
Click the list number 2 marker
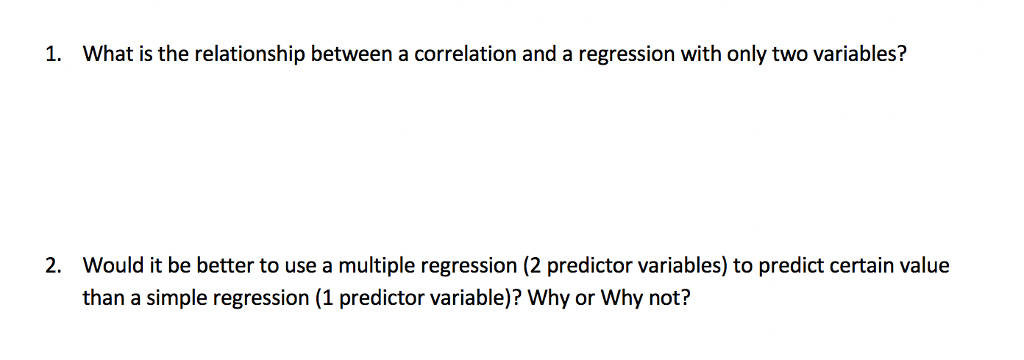coord(54,266)
